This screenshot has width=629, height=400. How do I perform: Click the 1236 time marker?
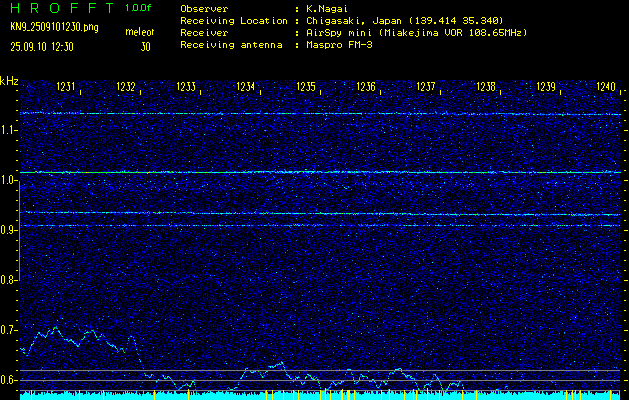[366, 86]
